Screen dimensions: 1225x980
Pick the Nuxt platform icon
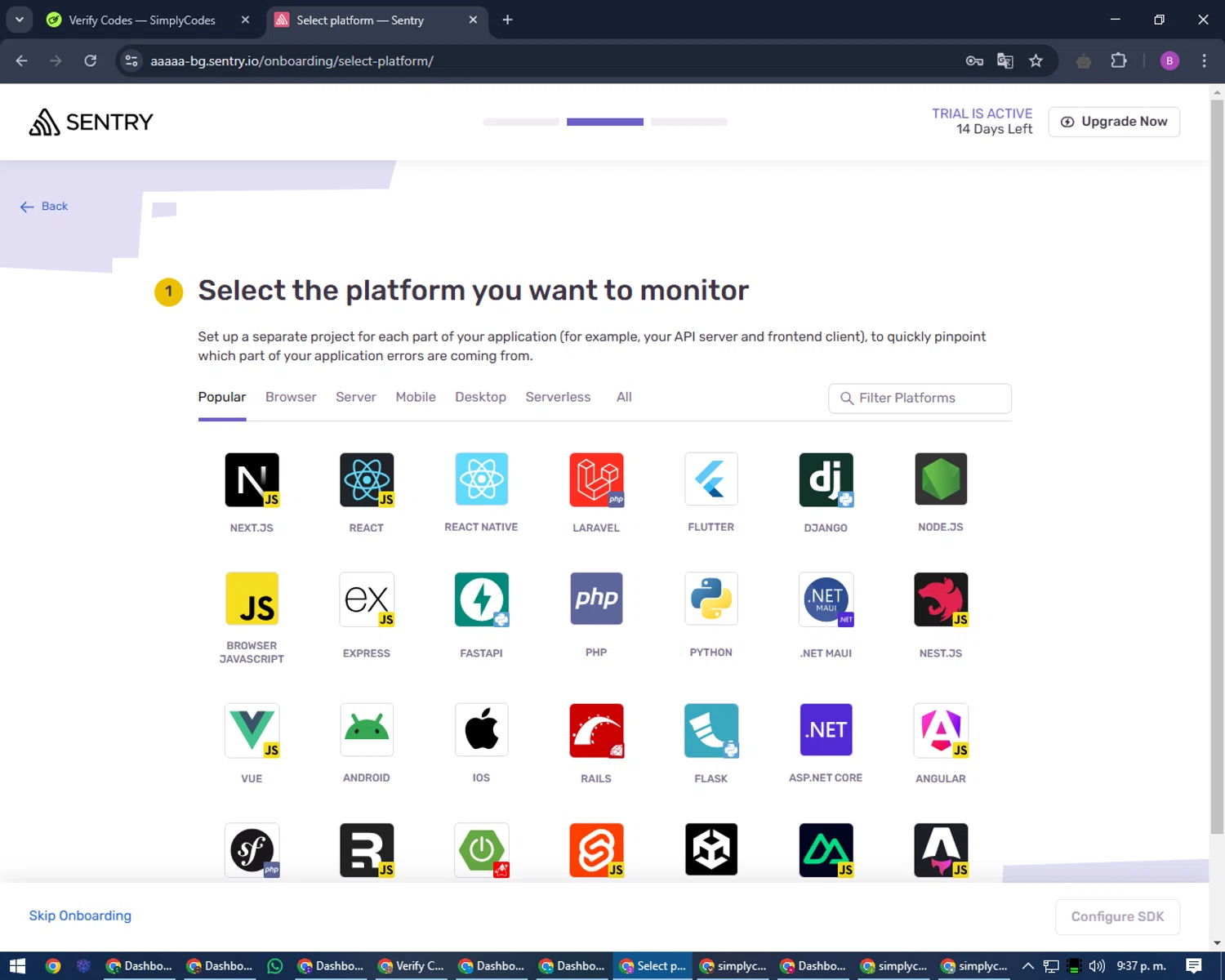pos(826,850)
